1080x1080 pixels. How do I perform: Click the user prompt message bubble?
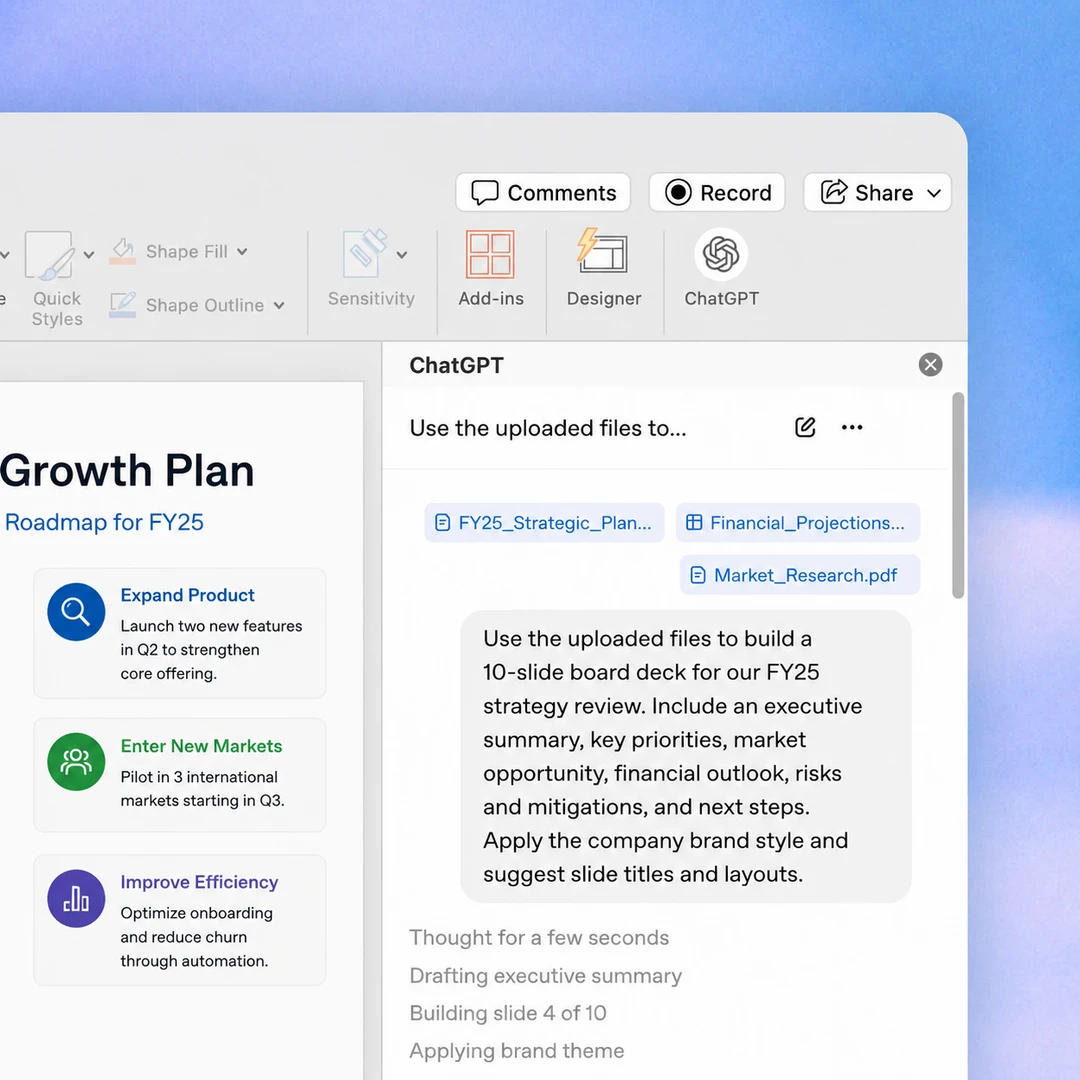pyautogui.click(x=686, y=756)
